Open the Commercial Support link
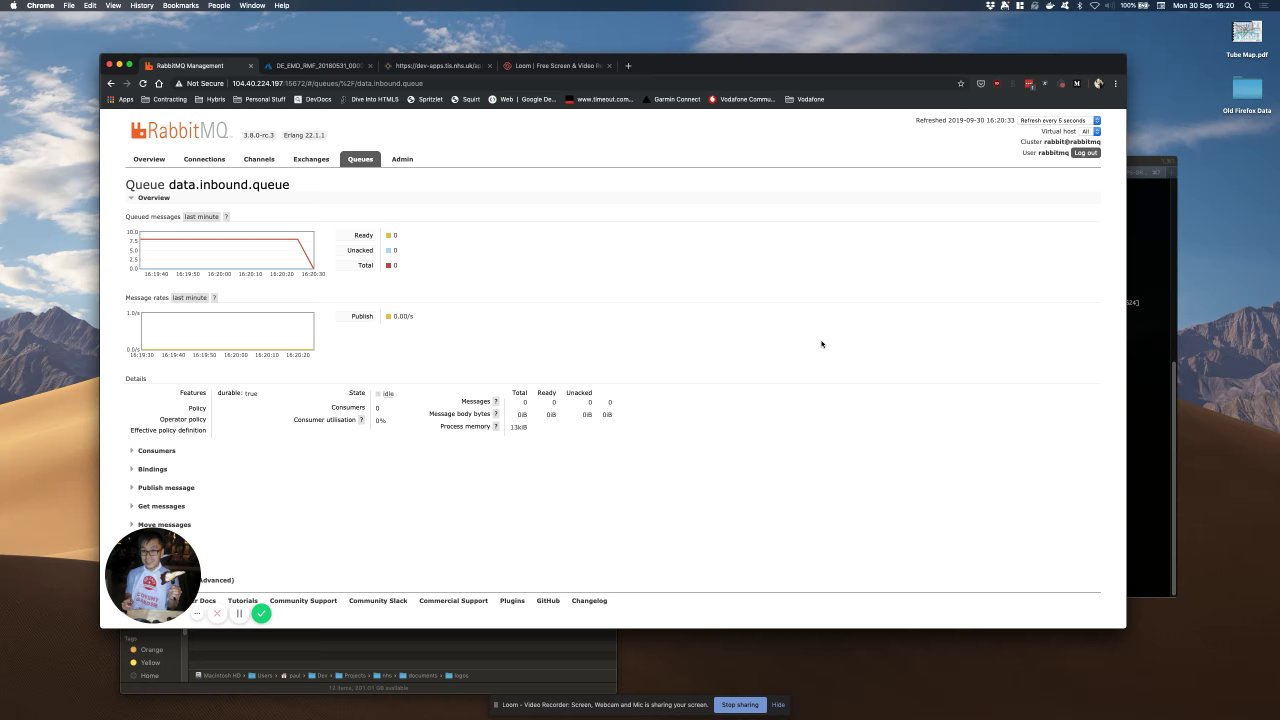 [x=453, y=601]
